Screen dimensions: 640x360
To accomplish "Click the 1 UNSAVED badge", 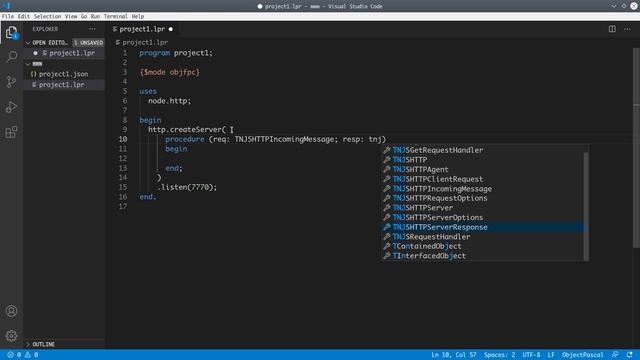I will tap(88, 42).
